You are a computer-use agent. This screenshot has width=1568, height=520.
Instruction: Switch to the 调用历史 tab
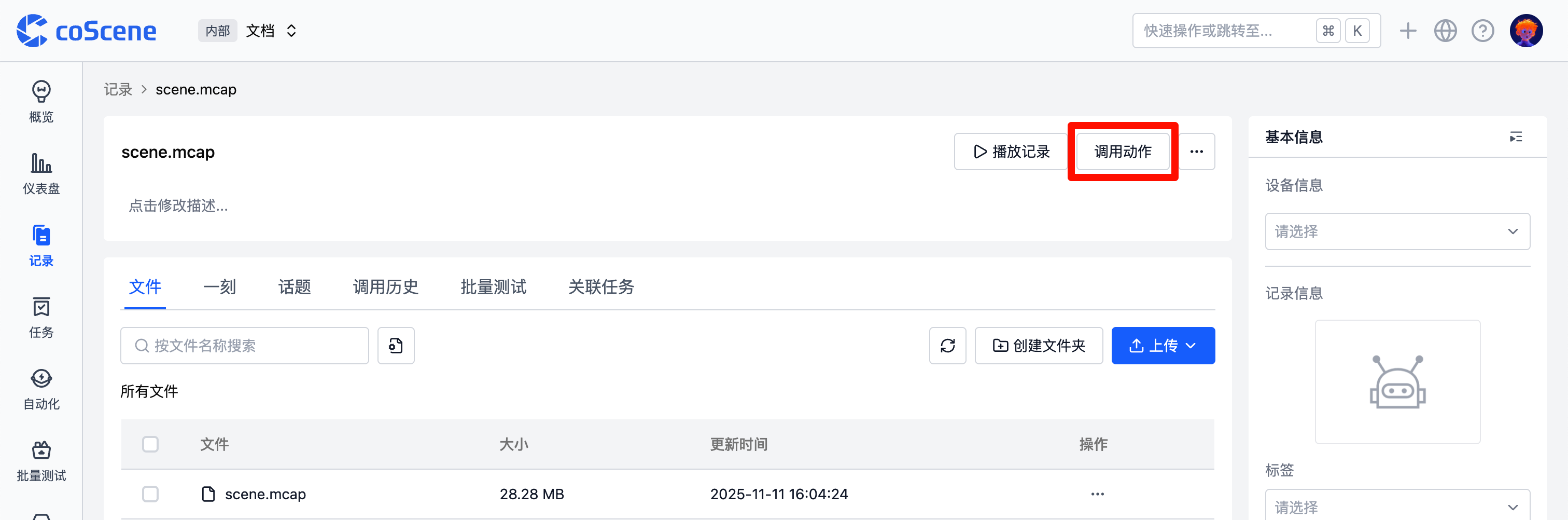click(x=385, y=287)
